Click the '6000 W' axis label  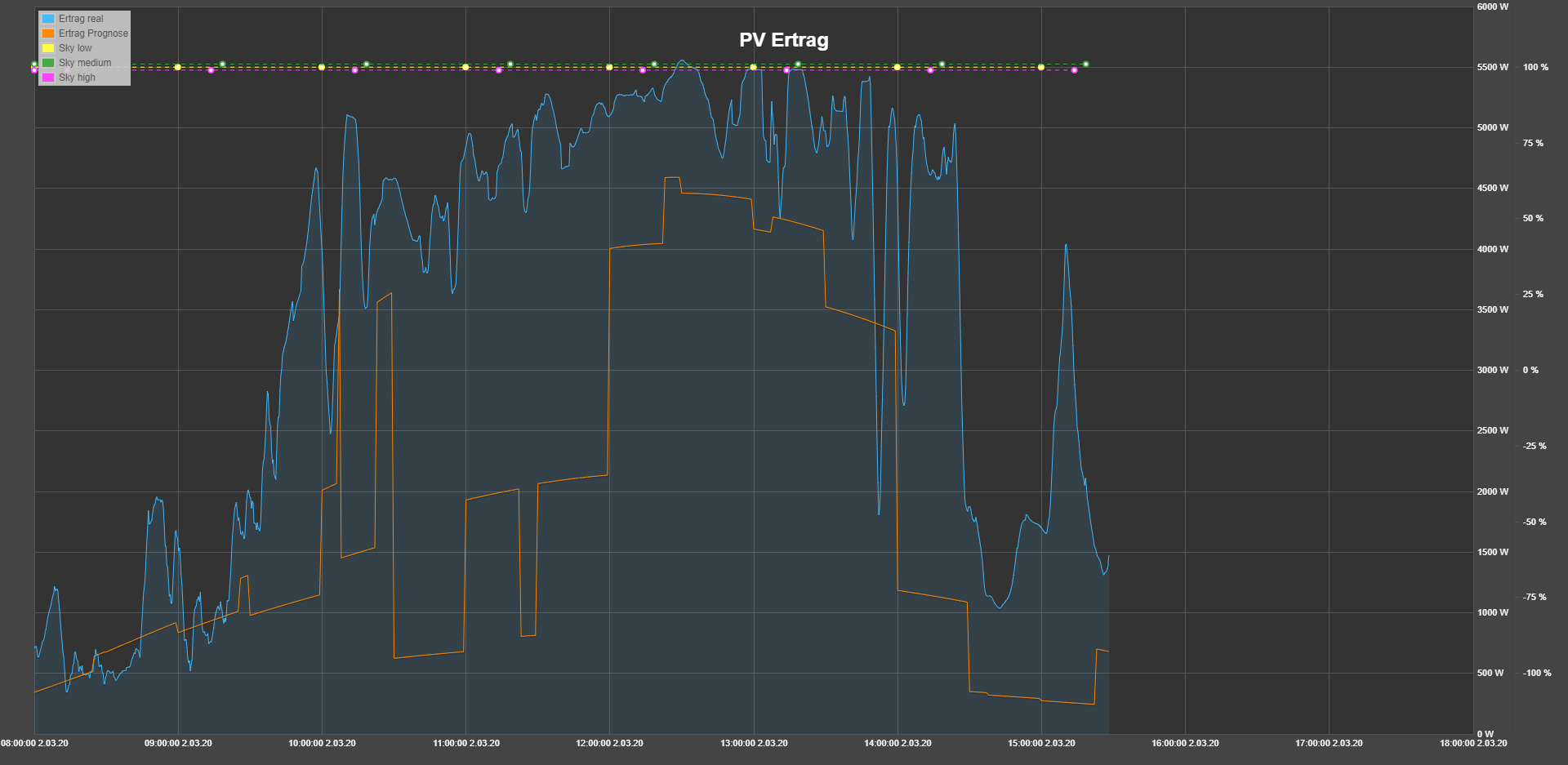[1493, 7]
